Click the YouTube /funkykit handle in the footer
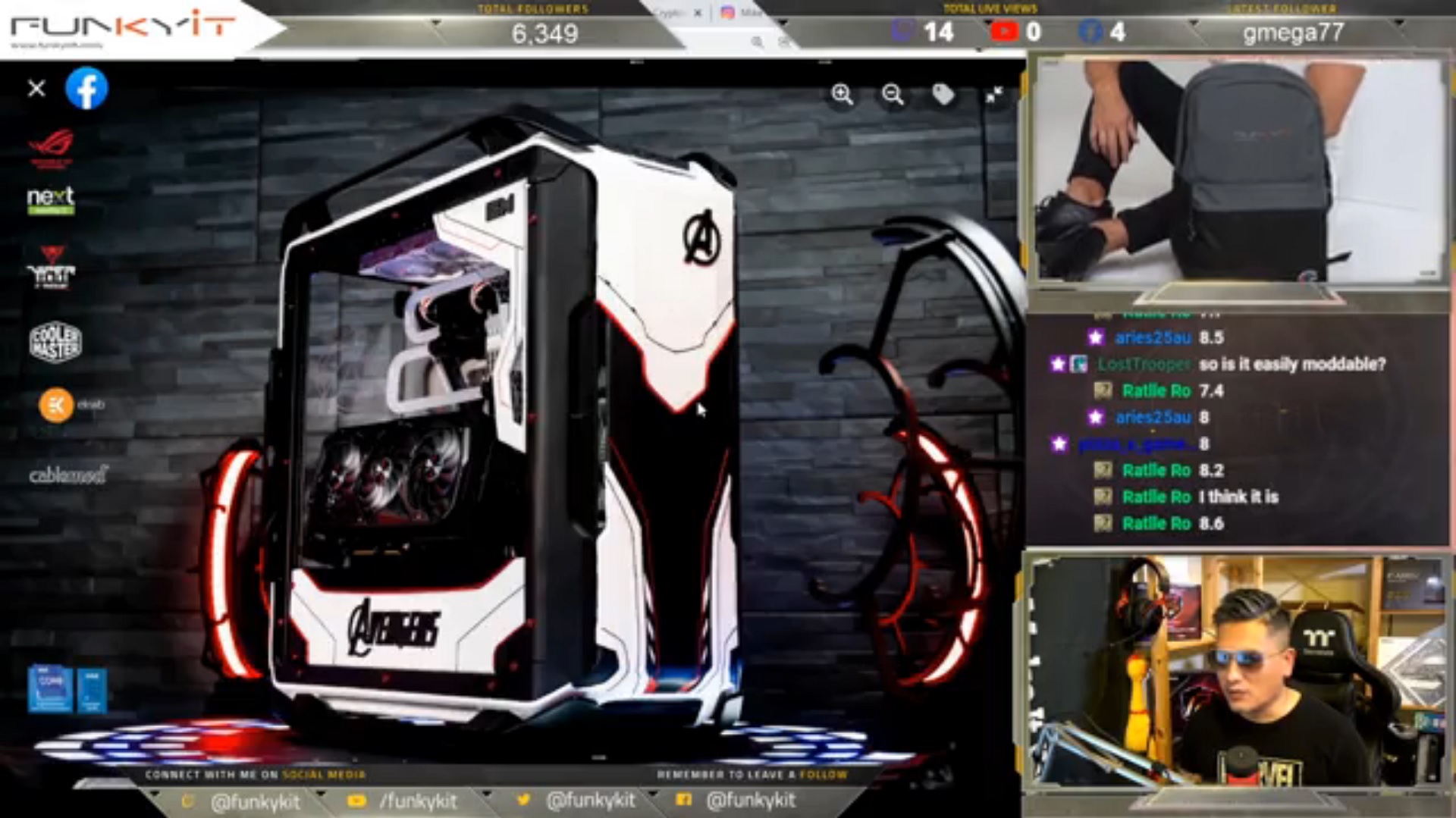This screenshot has width=1456, height=818. 418,801
